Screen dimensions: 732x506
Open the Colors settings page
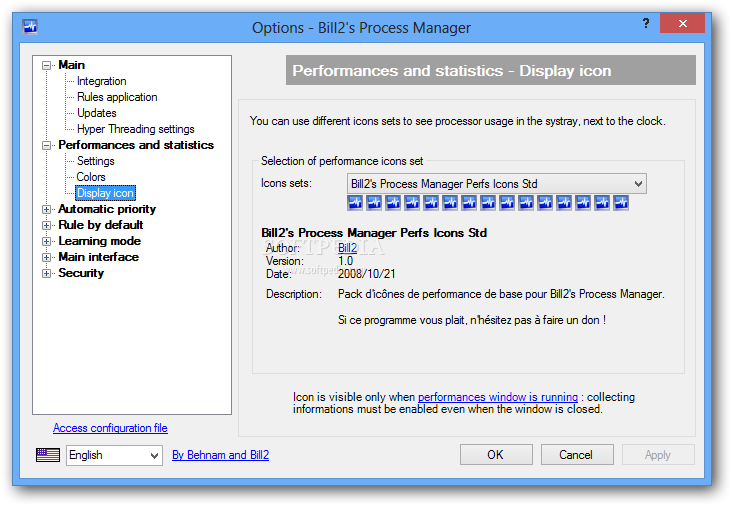(x=91, y=177)
